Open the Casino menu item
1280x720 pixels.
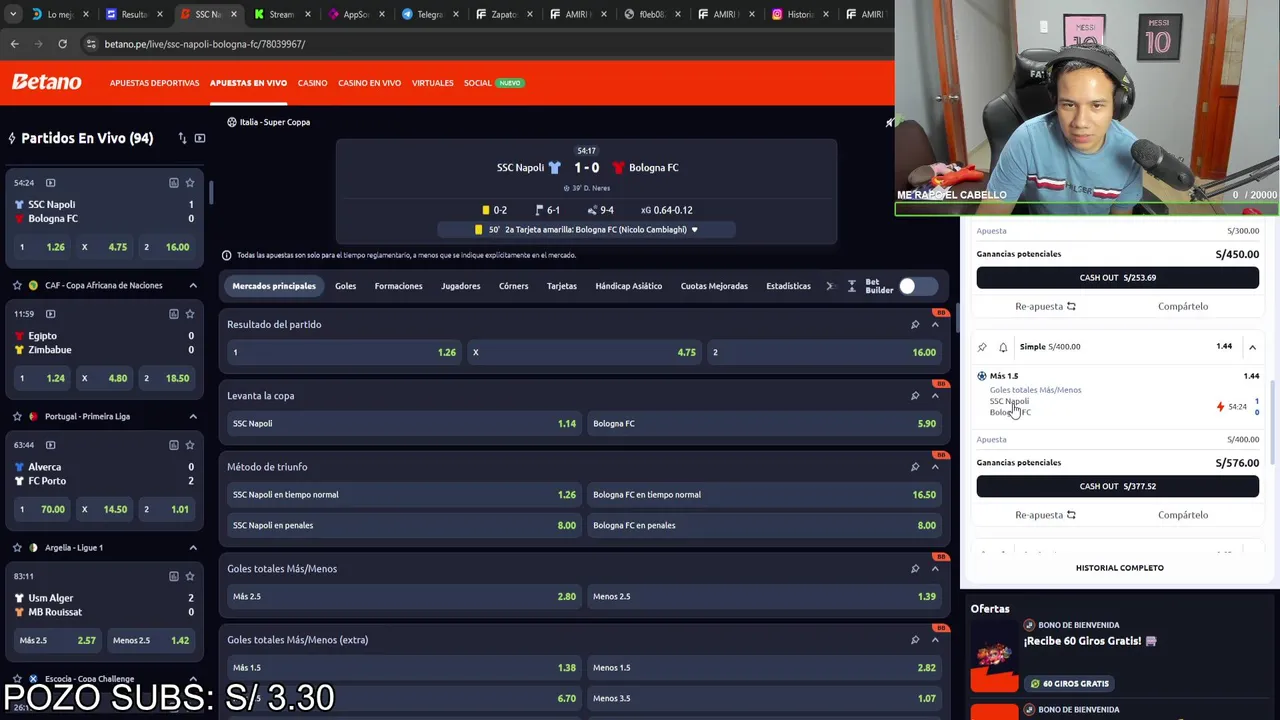(x=312, y=83)
